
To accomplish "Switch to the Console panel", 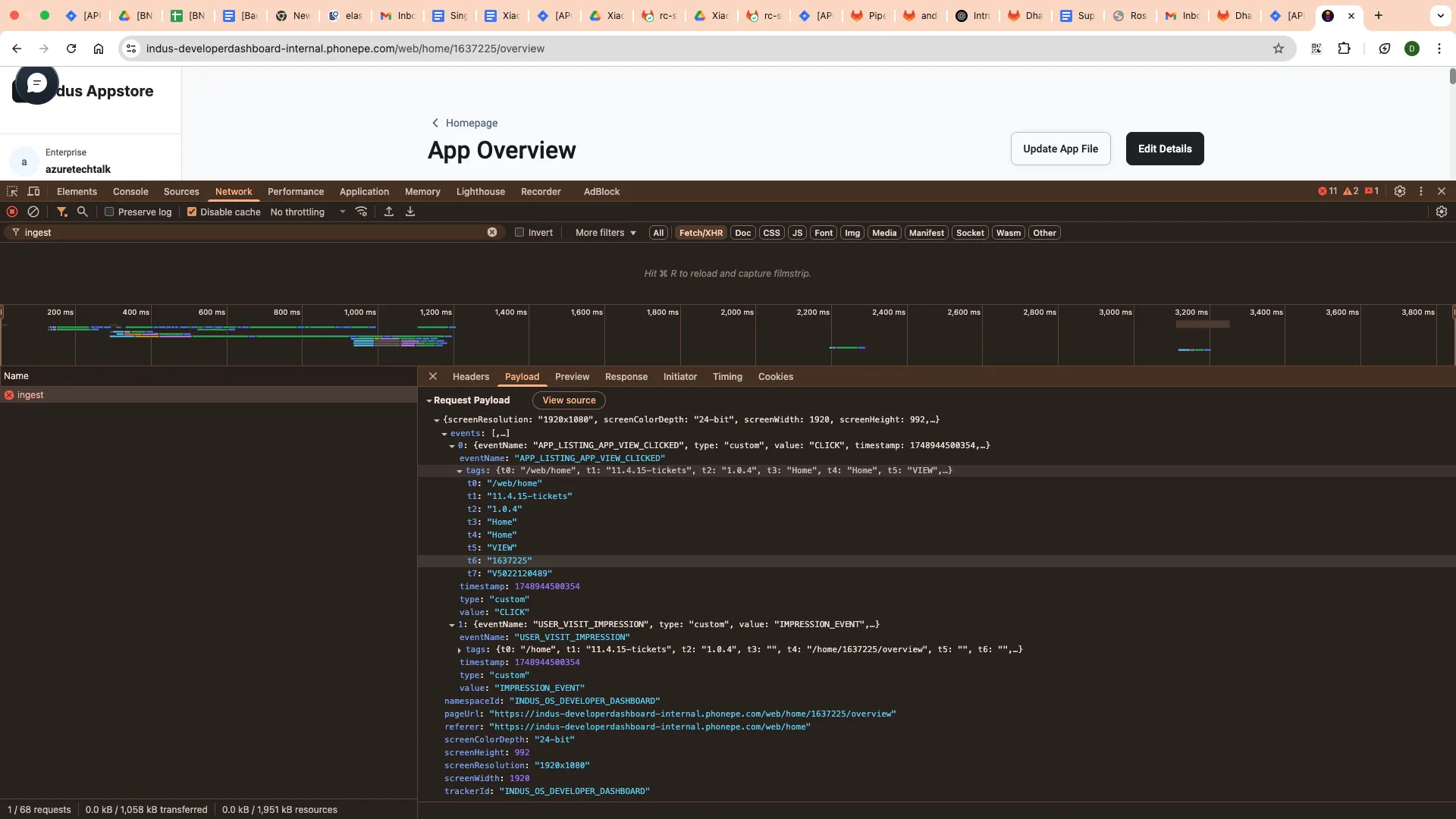I will point(130,192).
